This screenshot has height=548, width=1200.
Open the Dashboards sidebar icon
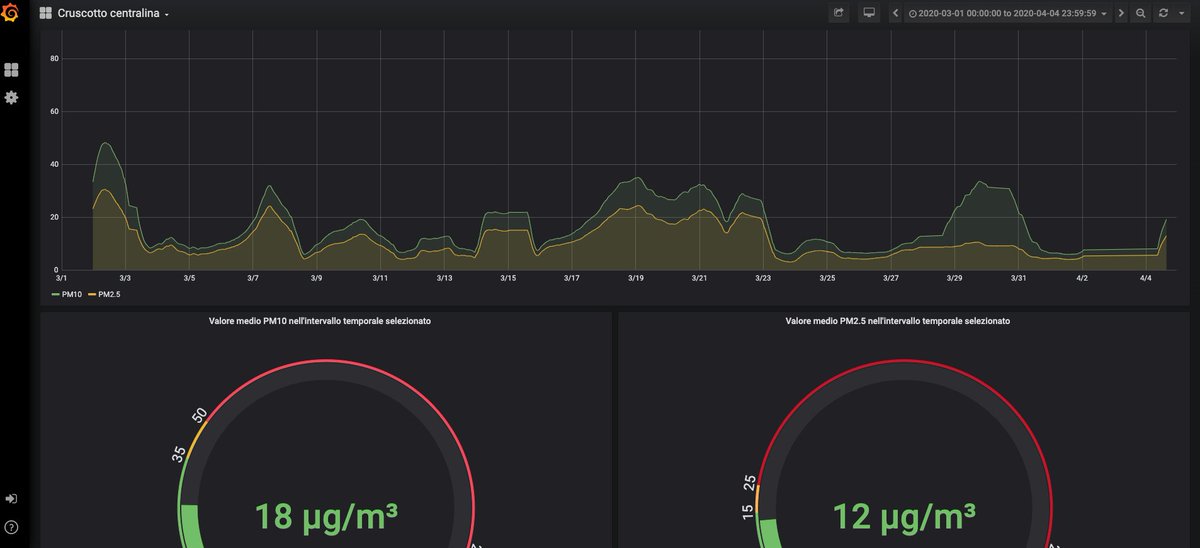pos(12,70)
